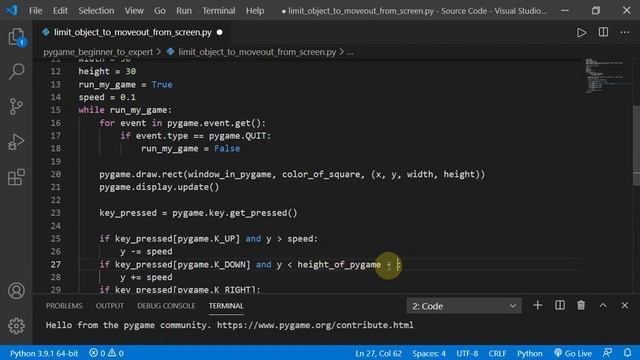
Task: Split the editor to the right
Action: click(x=603, y=32)
